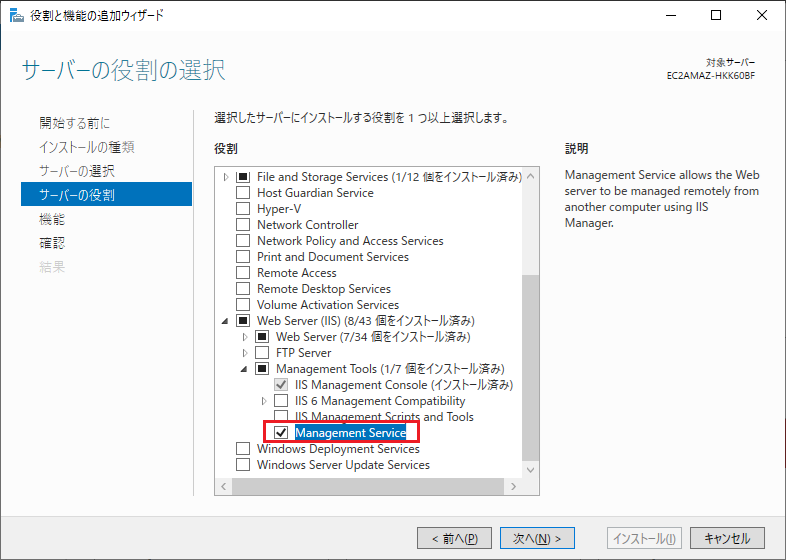Image resolution: width=786 pixels, height=560 pixels.
Task: Open the 開始する前に wizard step
Action: point(74,123)
